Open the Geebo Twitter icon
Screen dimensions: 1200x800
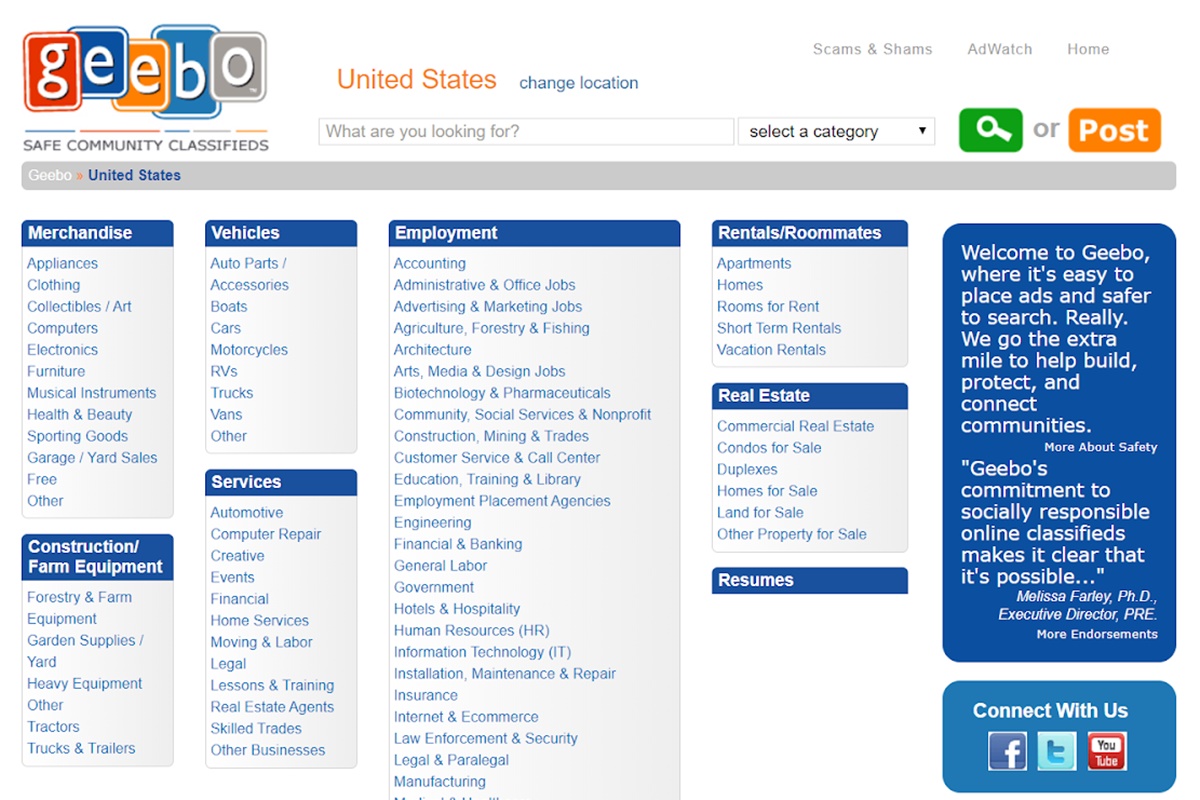[x=1056, y=751]
